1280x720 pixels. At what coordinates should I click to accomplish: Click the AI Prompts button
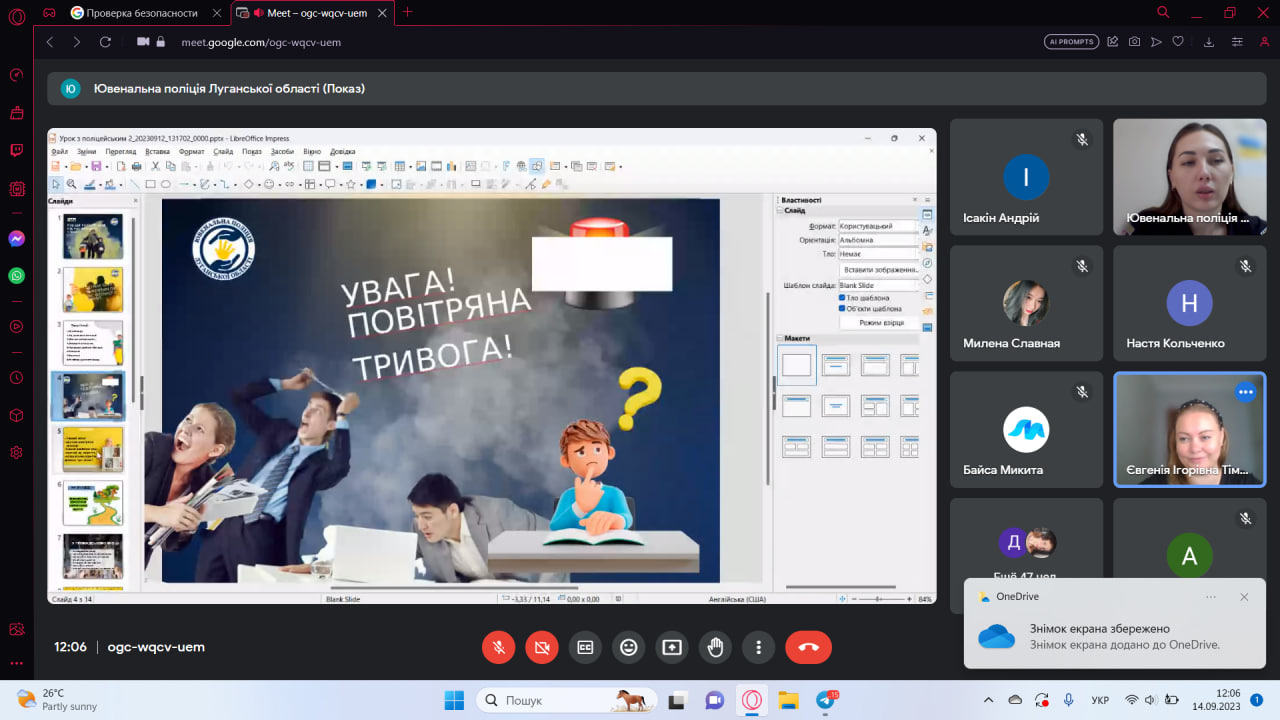[1071, 42]
